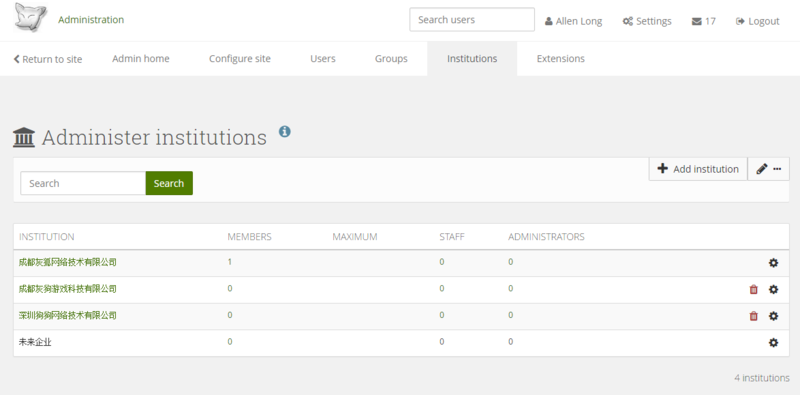800x395 pixels.
Task: Open inbox with 17 messages
Action: [x=704, y=21]
